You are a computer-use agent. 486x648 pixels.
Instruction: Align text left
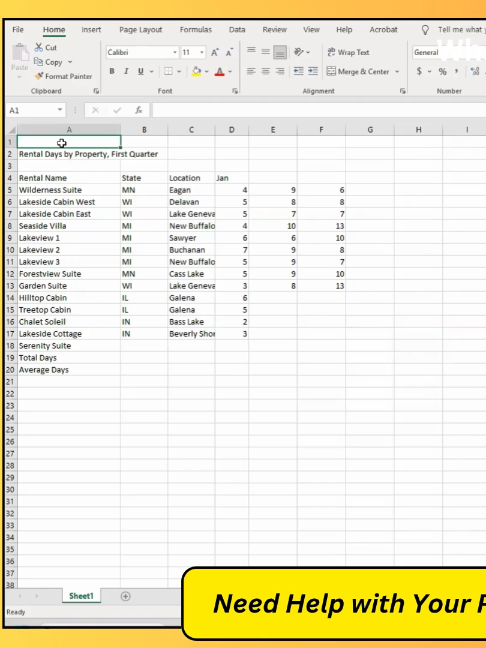coord(251,71)
